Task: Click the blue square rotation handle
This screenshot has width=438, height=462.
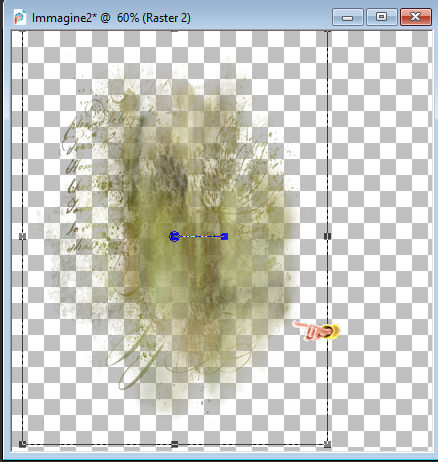Action: 224,236
